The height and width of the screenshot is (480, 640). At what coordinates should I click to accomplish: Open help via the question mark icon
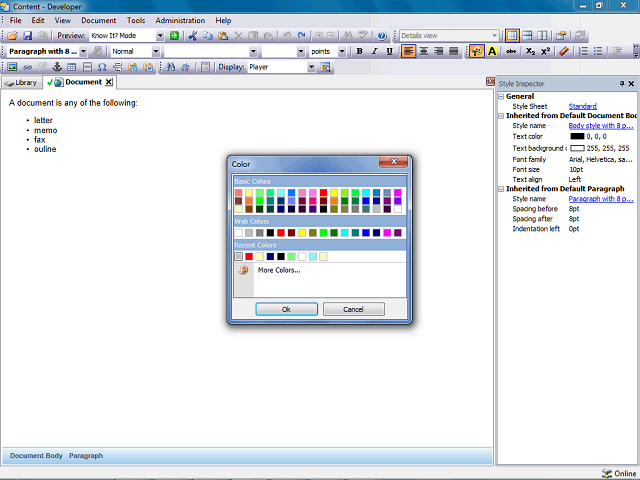382,36
